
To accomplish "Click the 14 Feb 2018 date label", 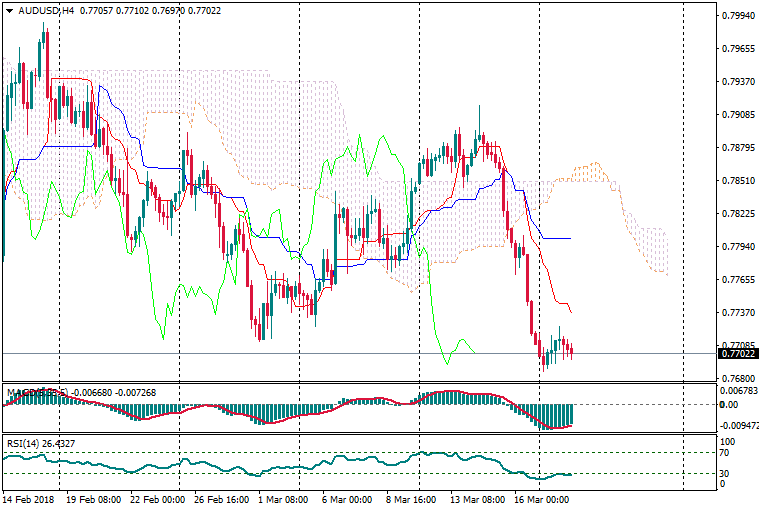I will point(30,498).
